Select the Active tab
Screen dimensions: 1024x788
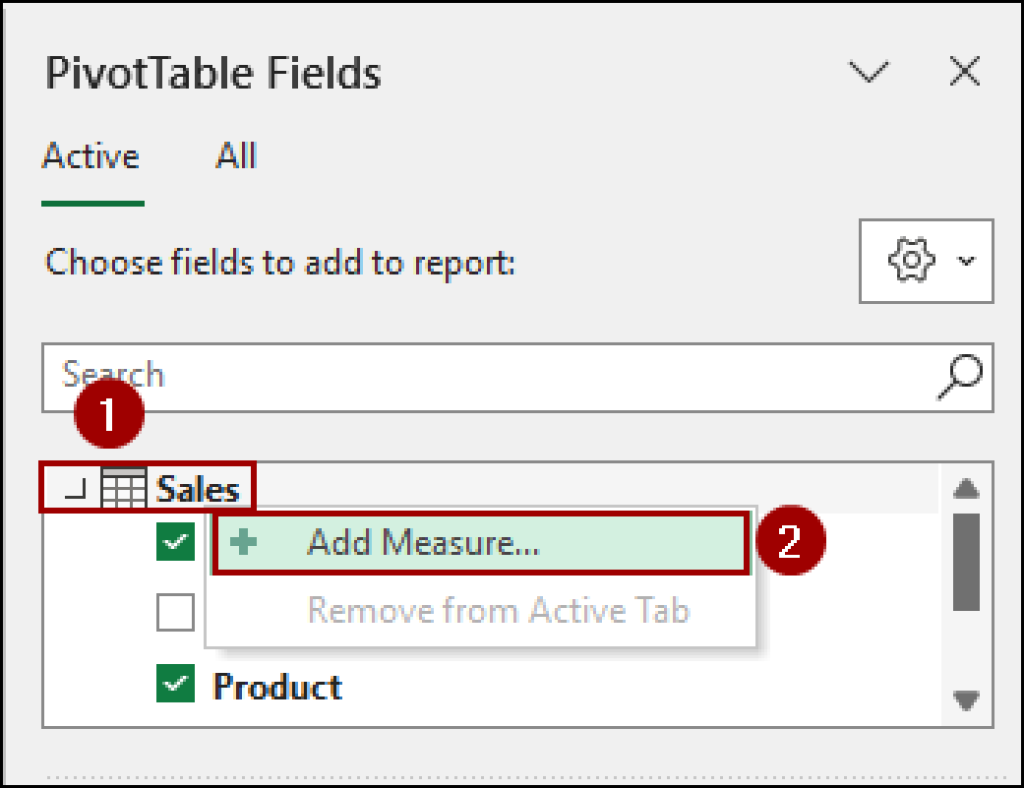click(x=90, y=156)
